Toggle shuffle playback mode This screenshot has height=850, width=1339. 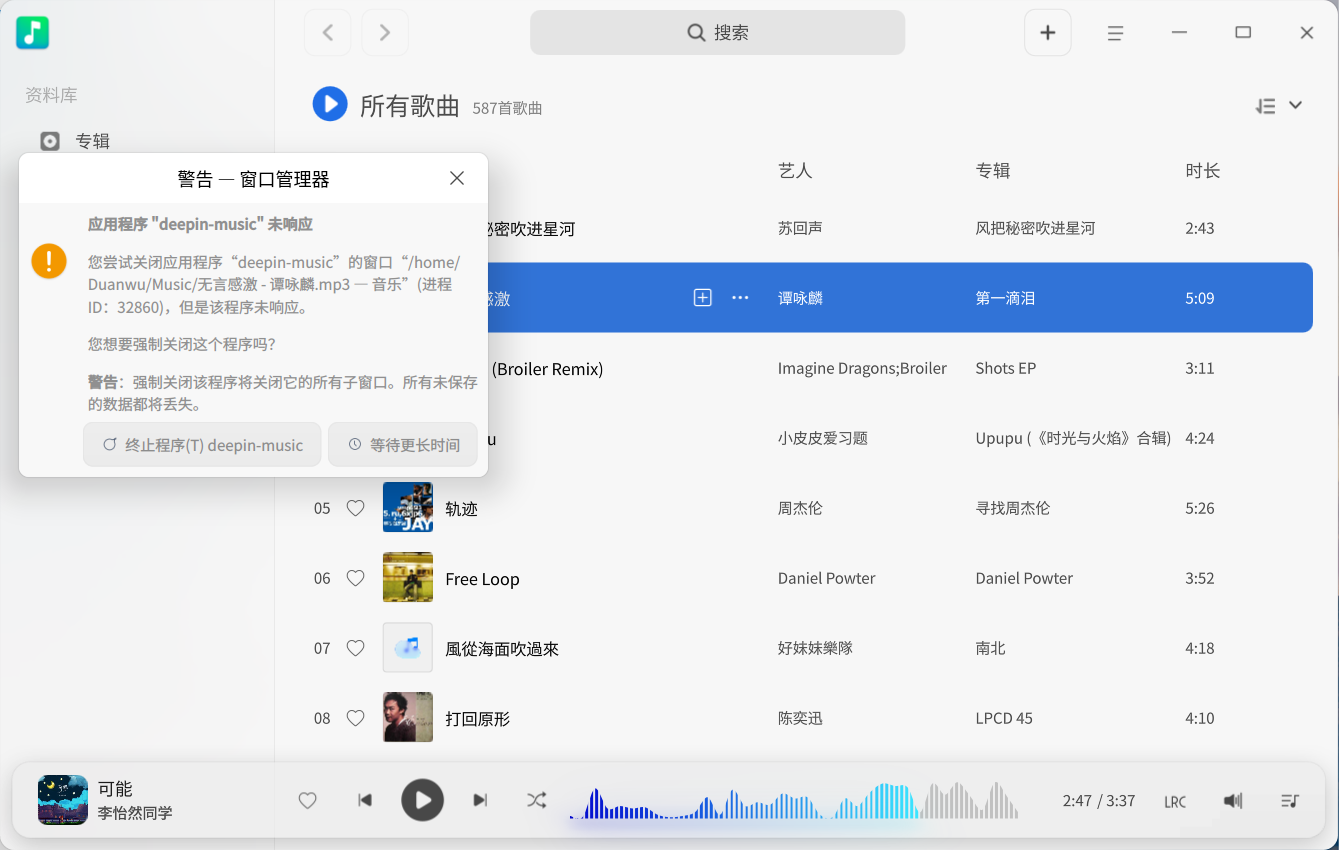537,800
